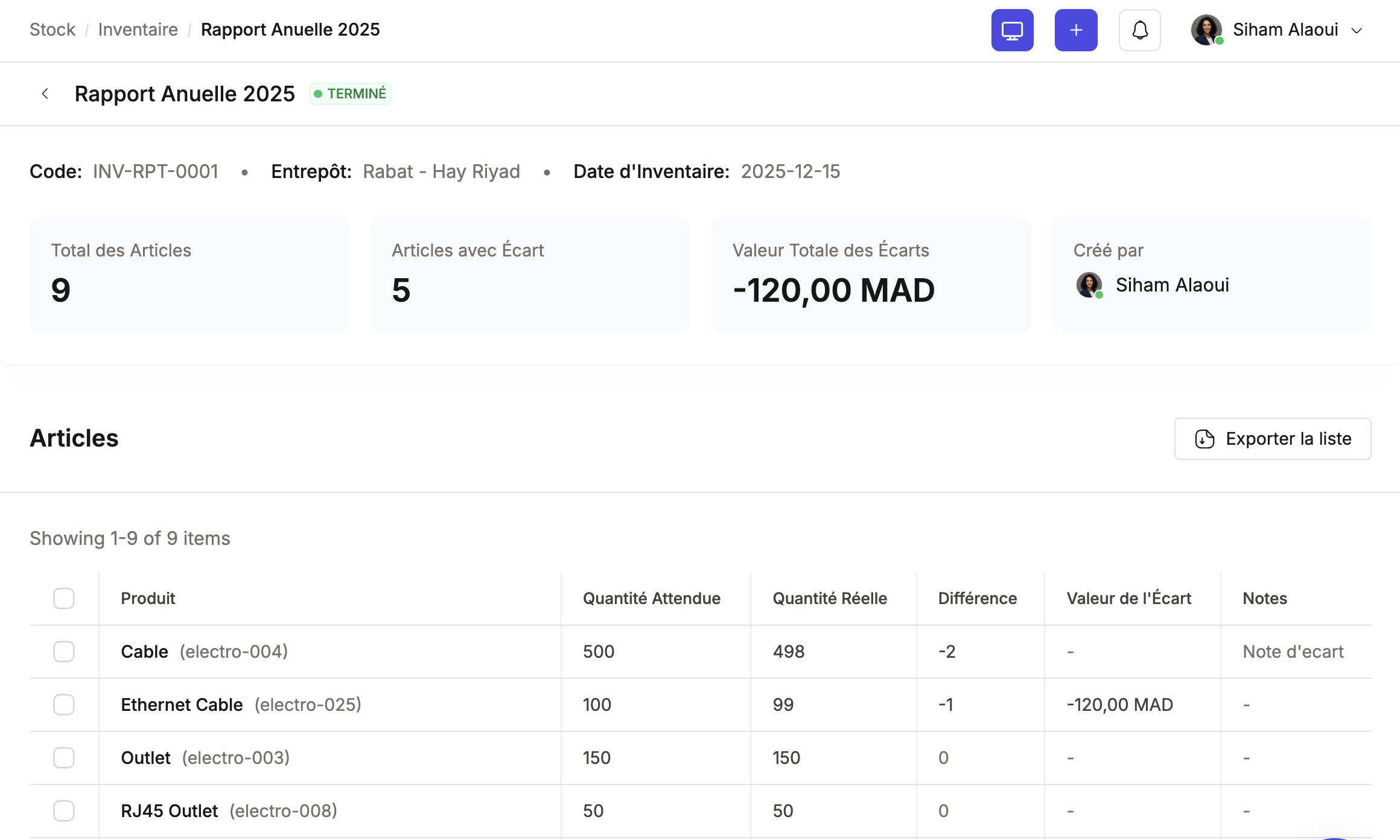The width and height of the screenshot is (1400, 840).
Task: Tick the Outlet row checkbox
Action: pos(64,758)
